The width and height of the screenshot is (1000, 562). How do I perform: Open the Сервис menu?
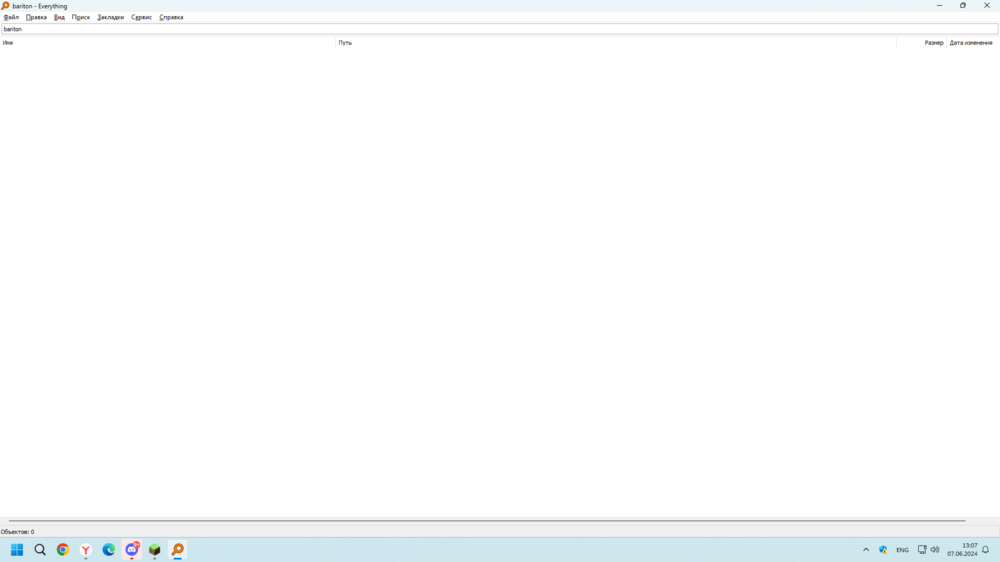(x=142, y=17)
